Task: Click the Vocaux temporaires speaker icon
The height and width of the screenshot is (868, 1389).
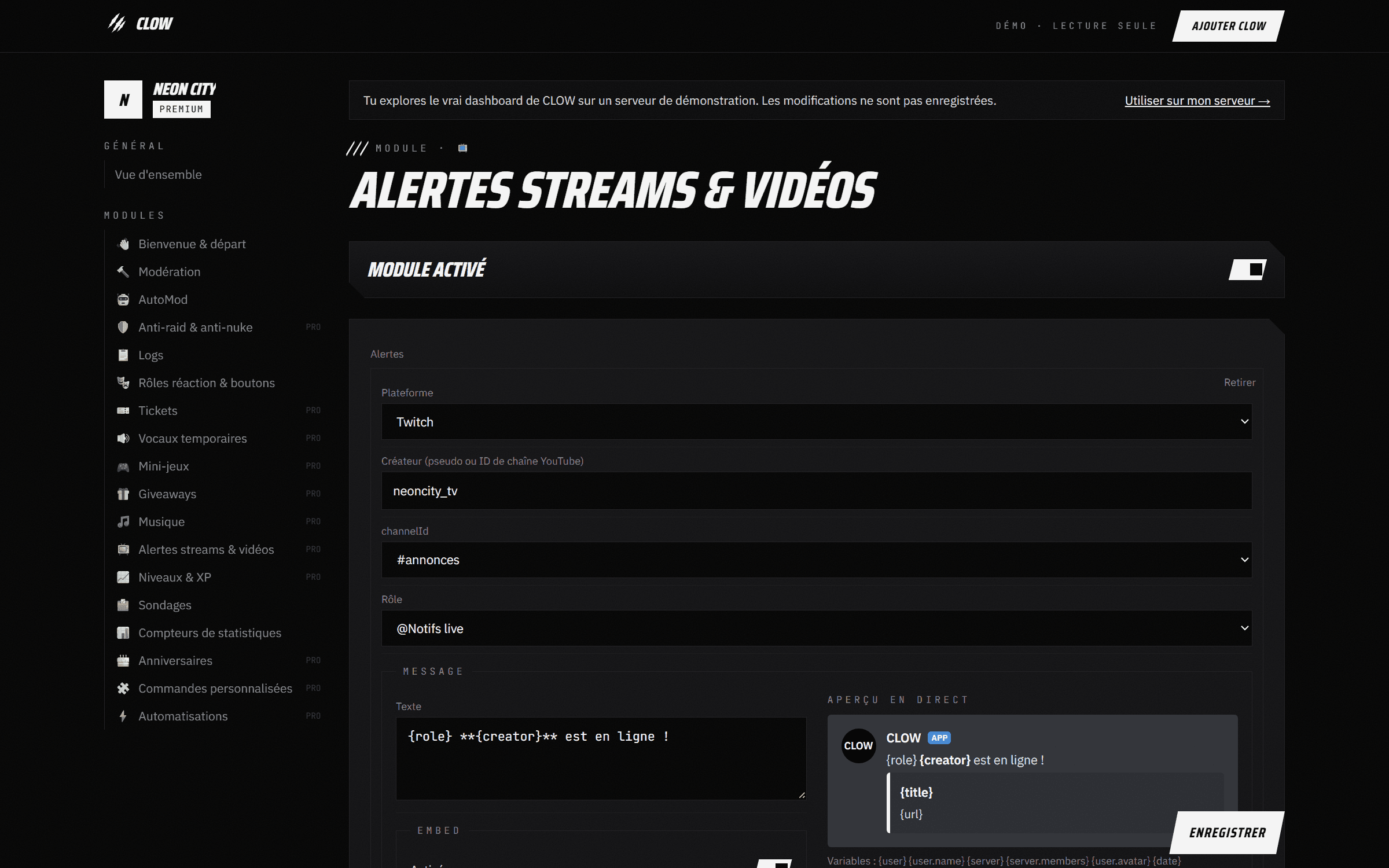Action: (x=123, y=439)
